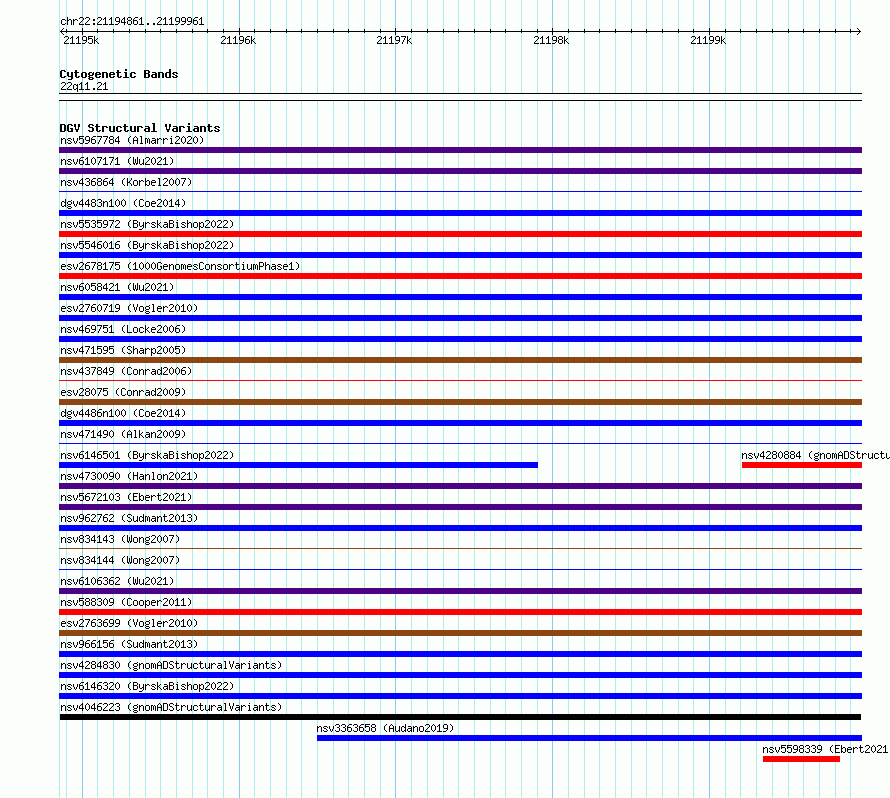Click nsv6146501 (ByrskaBishop2022) label

click(147, 455)
